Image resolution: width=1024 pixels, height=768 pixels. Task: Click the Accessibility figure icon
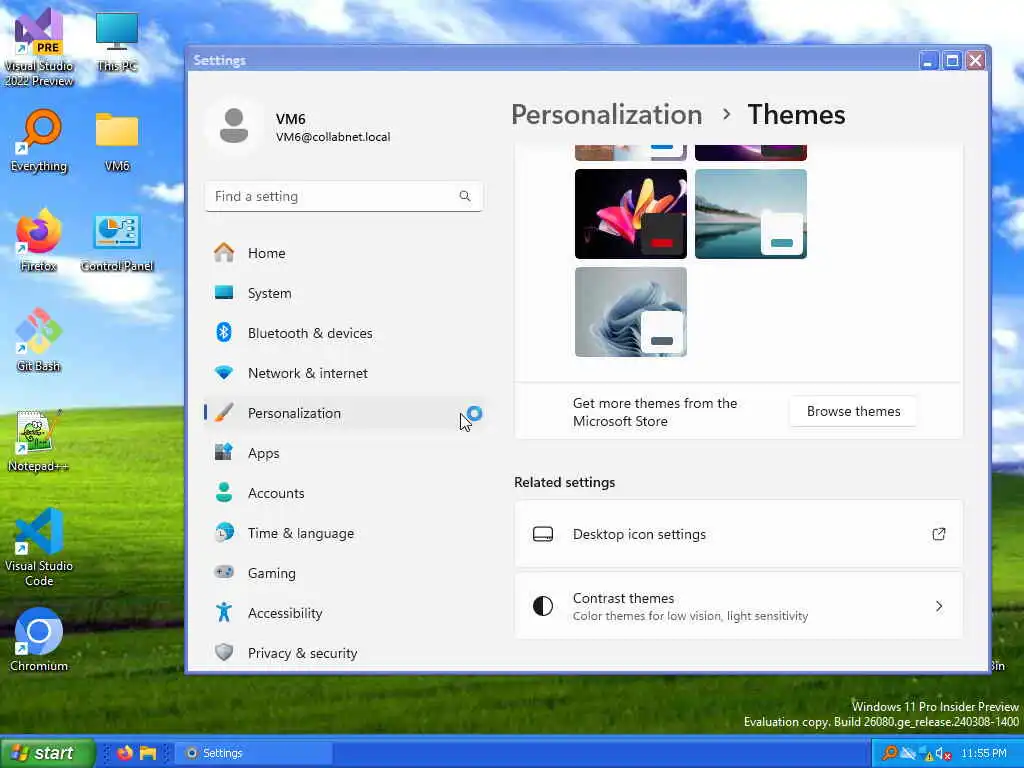pos(224,612)
